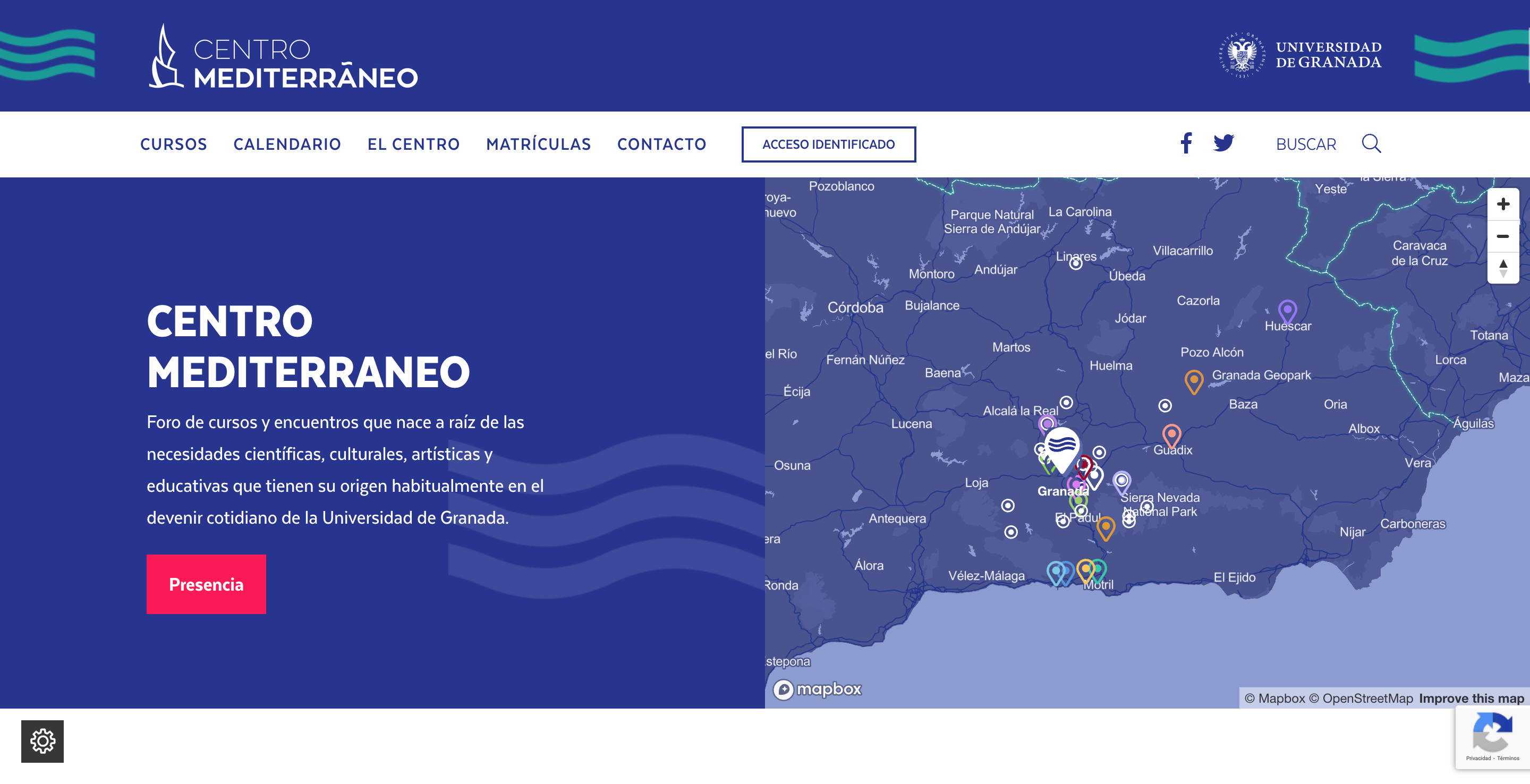The height and width of the screenshot is (784, 1530).
Task: Click the purple marker at Huescar
Action: tap(1287, 311)
